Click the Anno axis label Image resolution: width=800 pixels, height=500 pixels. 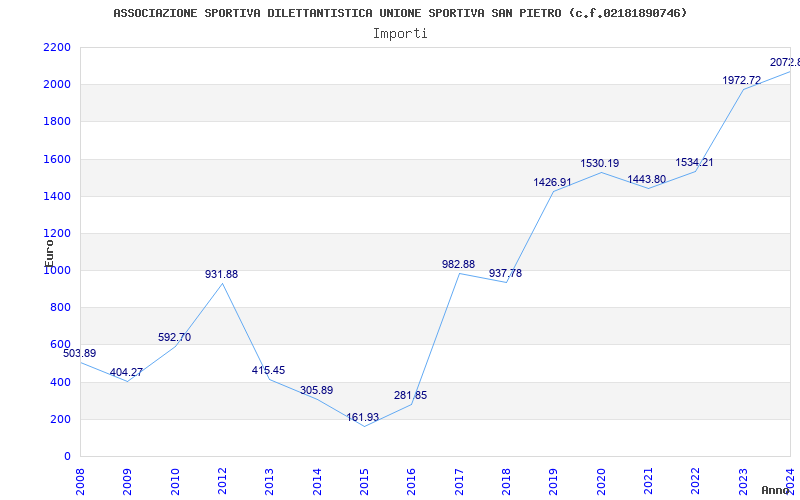[775, 490]
